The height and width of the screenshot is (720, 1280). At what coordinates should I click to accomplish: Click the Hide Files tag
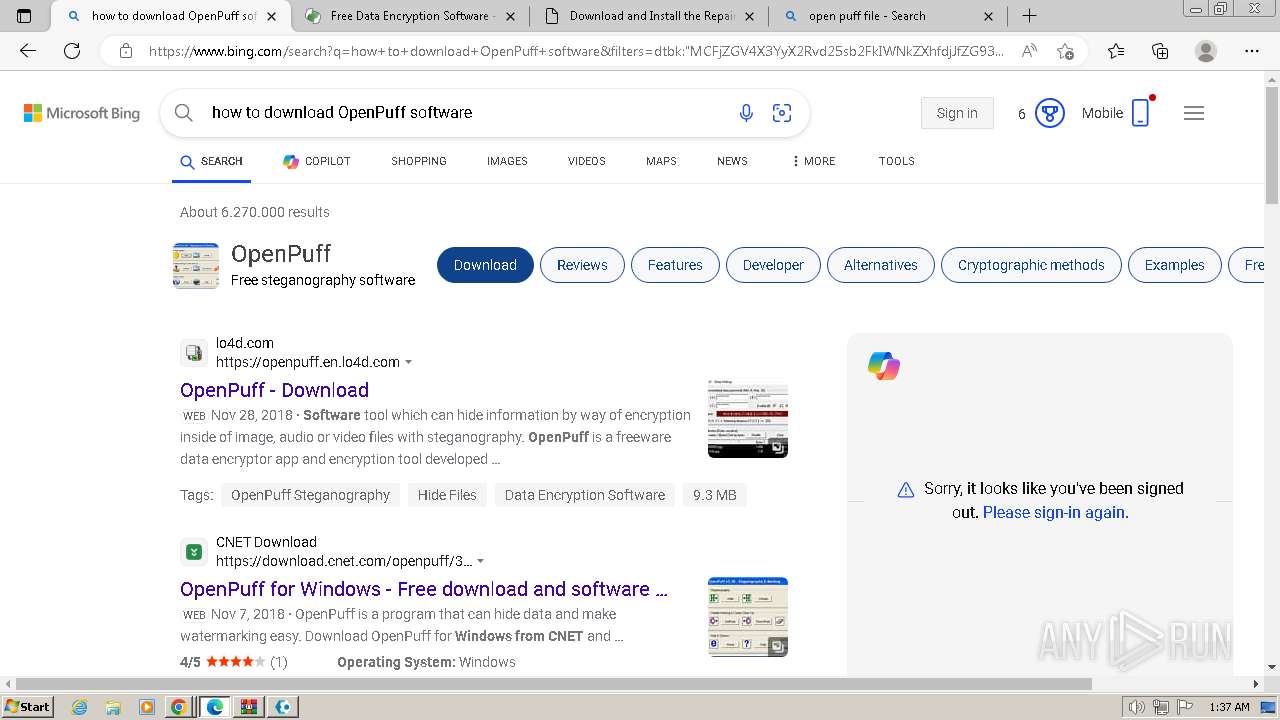pyautogui.click(x=447, y=495)
